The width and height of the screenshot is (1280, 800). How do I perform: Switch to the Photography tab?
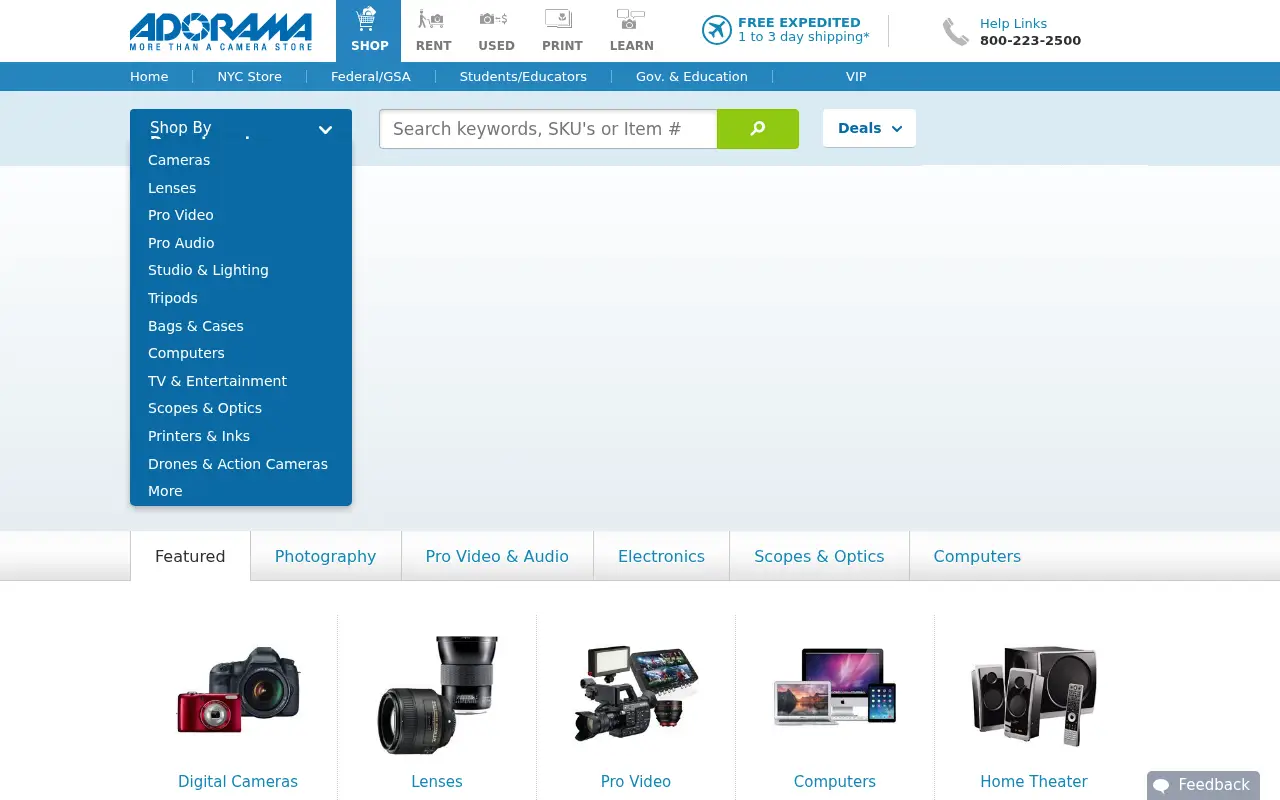pyautogui.click(x=325, y=556)
